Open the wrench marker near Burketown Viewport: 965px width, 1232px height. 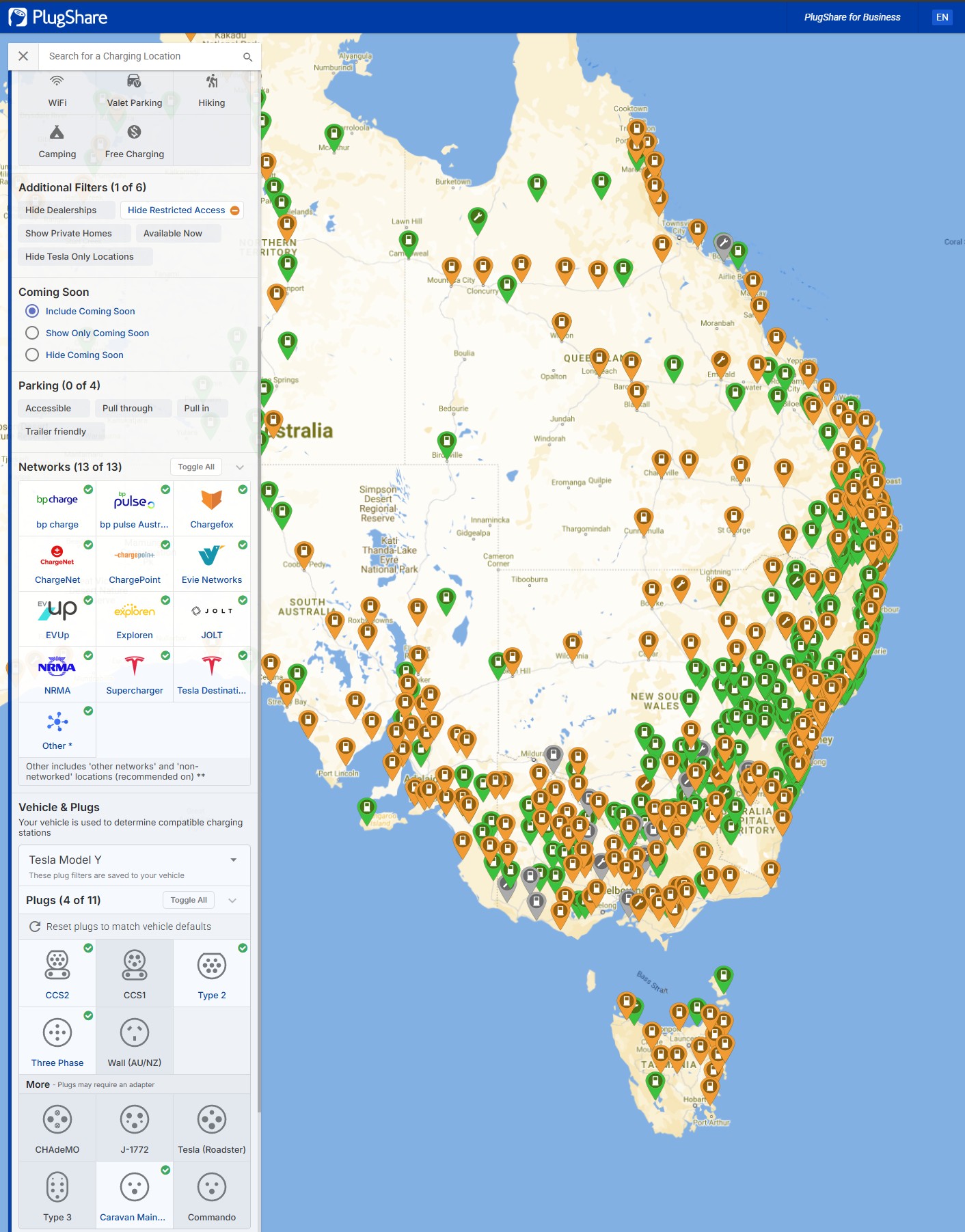(x=478, y=220)
